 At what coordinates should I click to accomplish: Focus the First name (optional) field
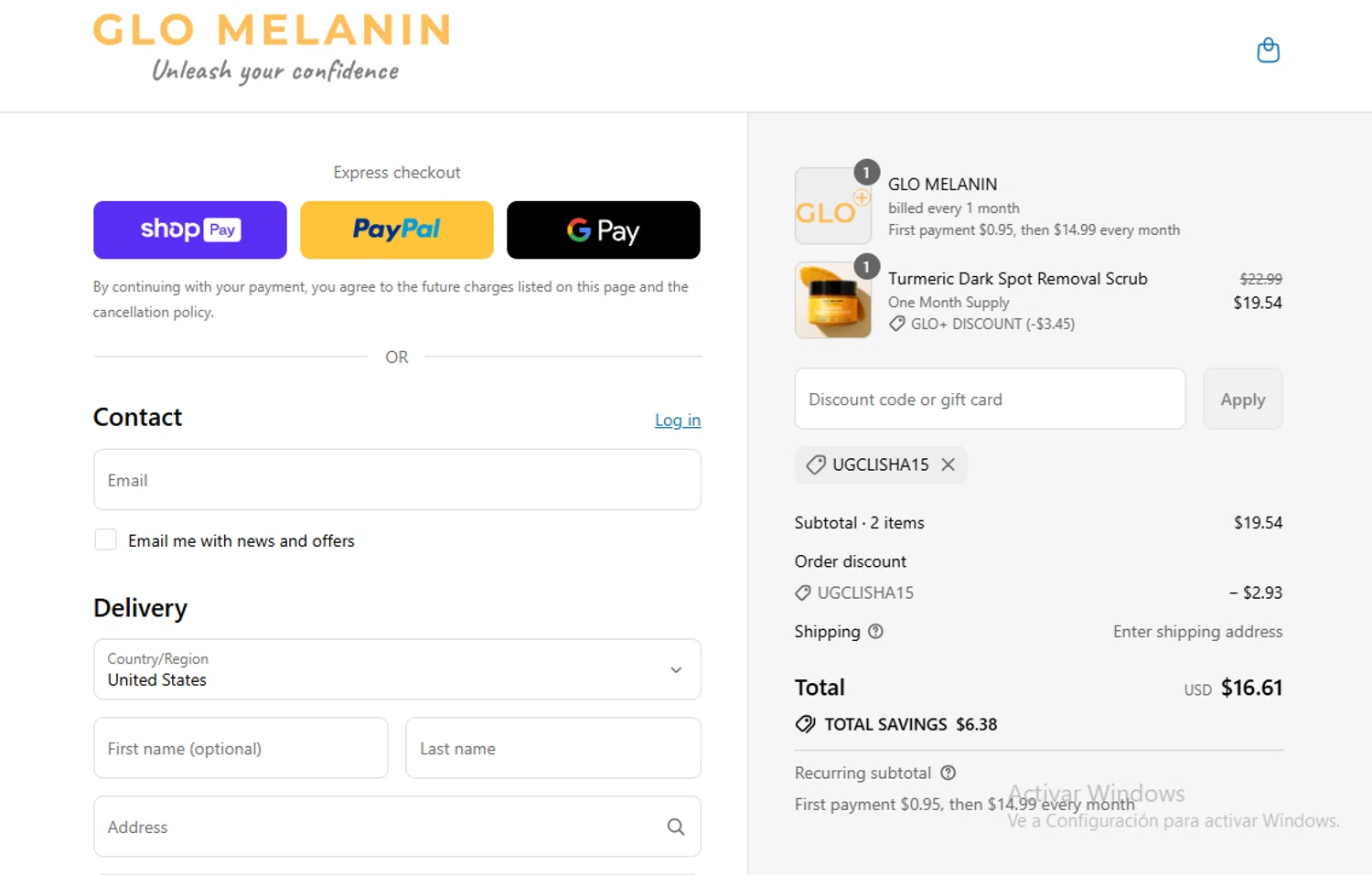[241, 748]
